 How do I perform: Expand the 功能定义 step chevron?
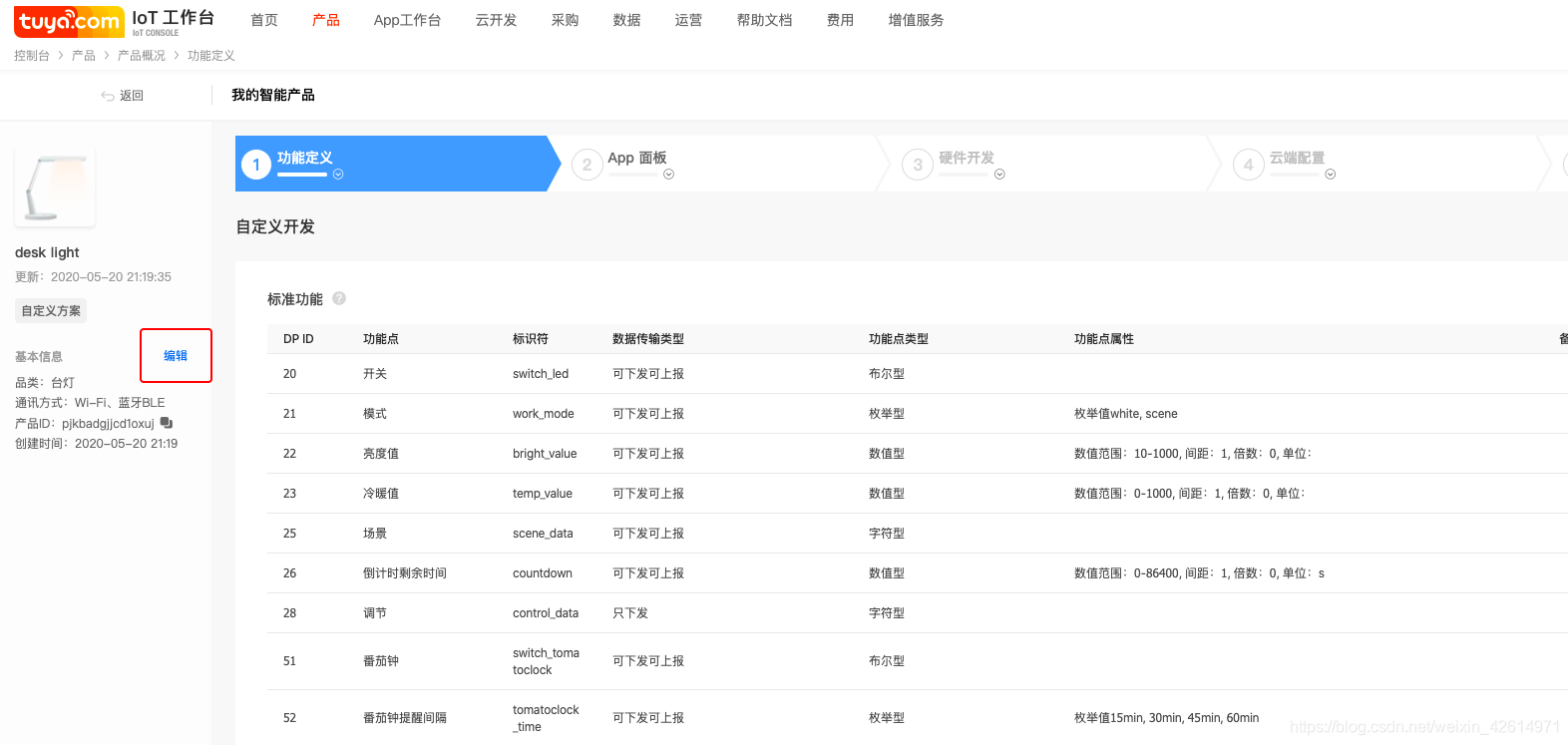click(x=338, y=175)
